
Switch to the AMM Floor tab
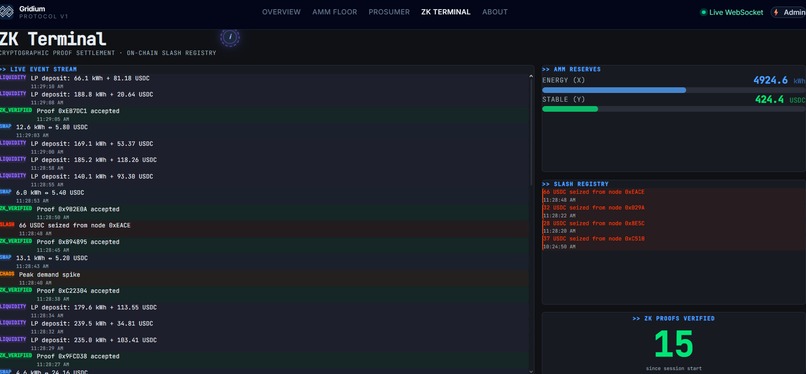coord(335,12)
